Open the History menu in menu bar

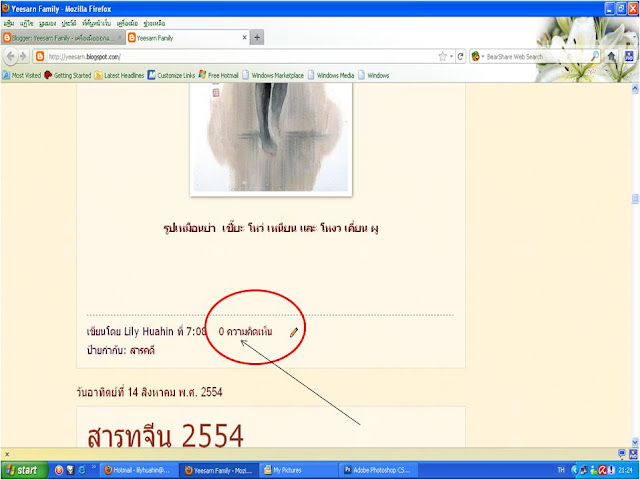click(69, 23)
